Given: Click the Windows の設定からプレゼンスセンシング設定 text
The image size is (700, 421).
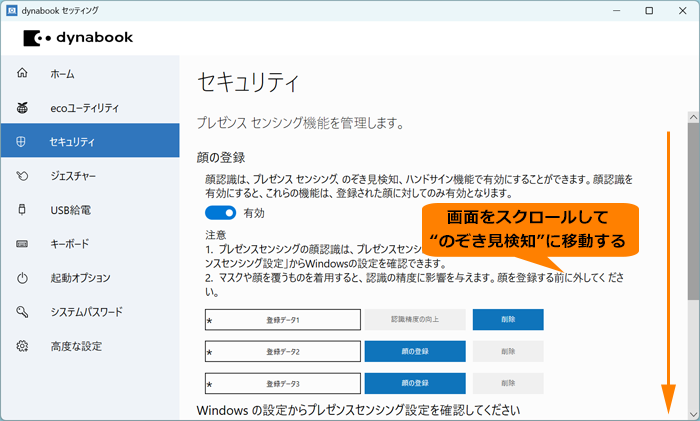Looking at the screenshot, I should pos(358,410).
